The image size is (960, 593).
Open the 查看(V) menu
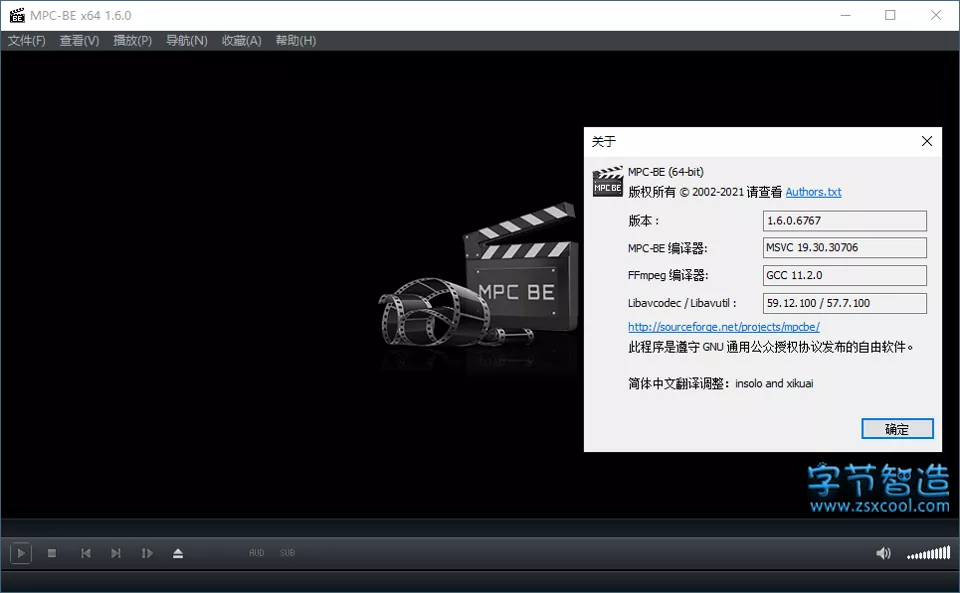79,40
